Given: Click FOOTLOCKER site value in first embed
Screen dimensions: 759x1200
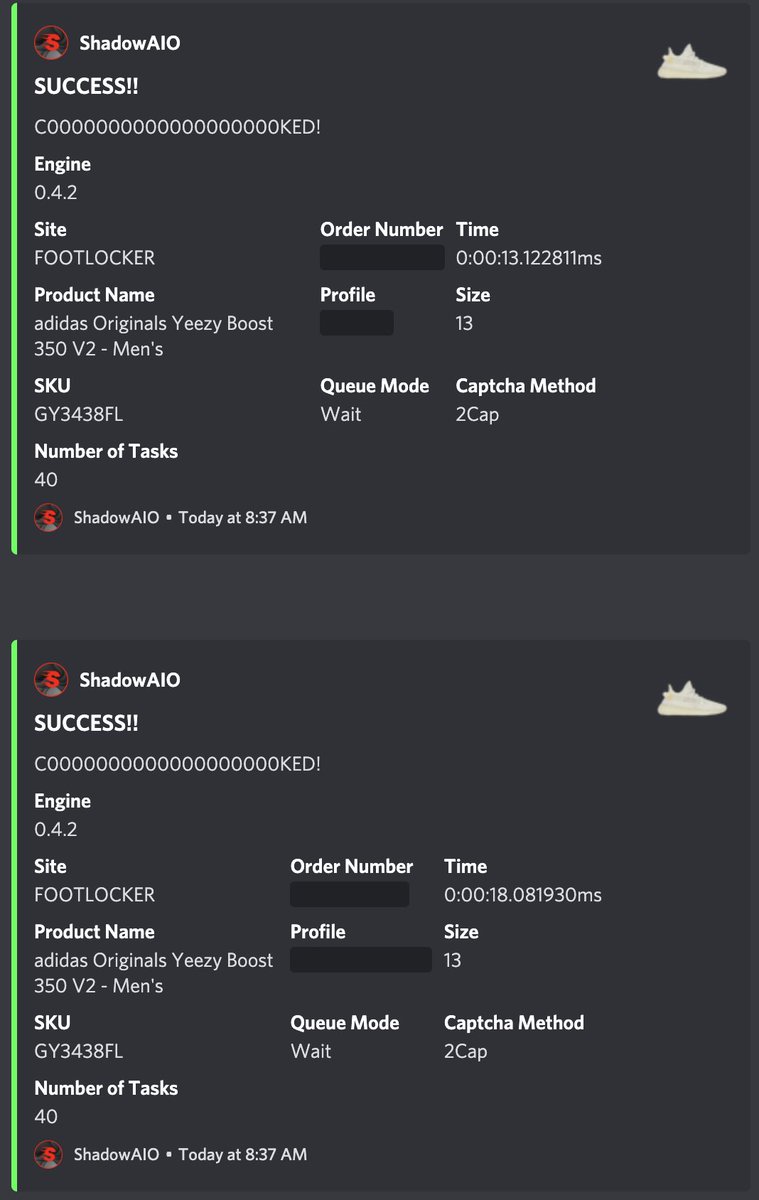Looking at the screenshot, I should pyautogui.click(x=95, y=258).
